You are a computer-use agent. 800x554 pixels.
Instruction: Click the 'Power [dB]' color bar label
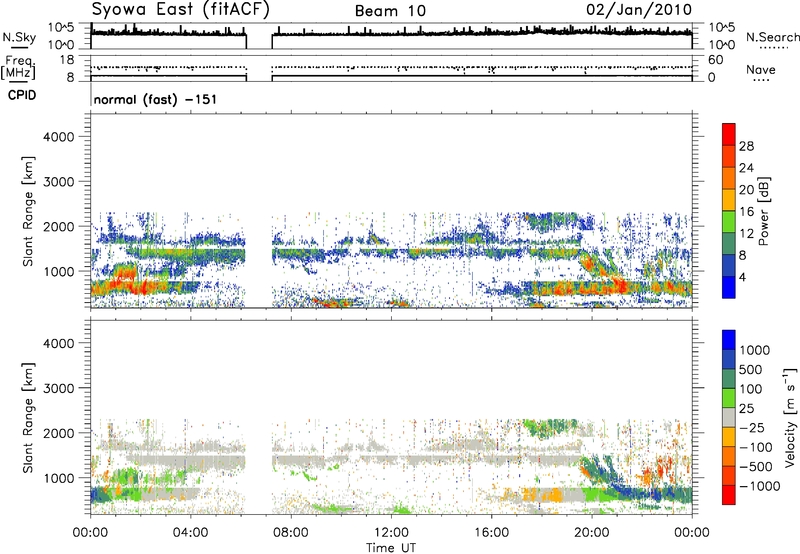pos(763,211)
